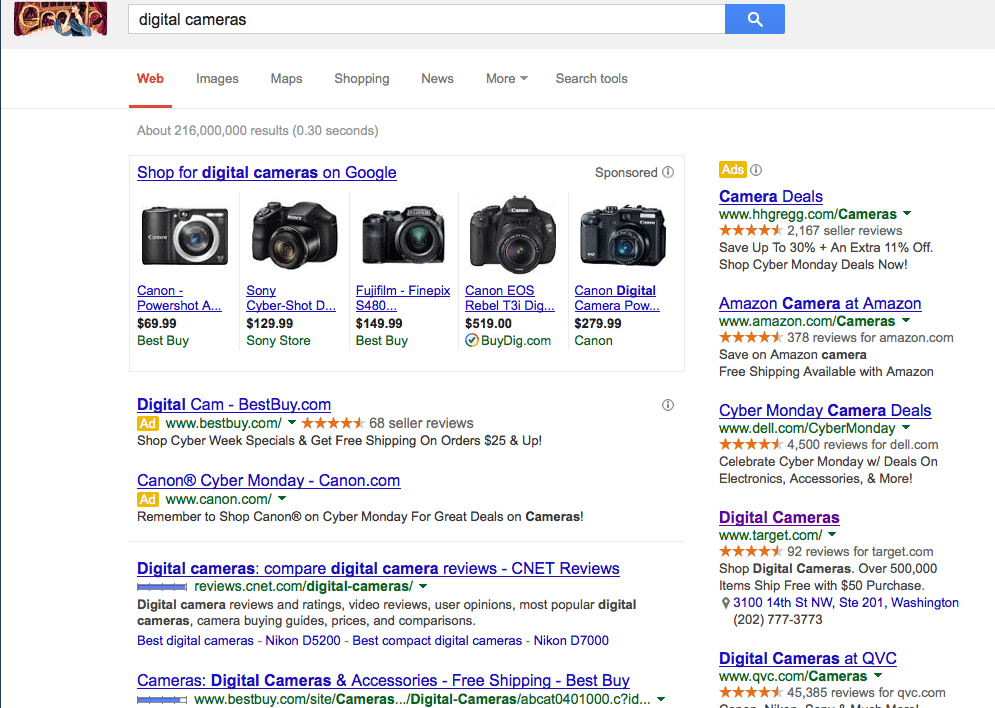Click the BuyDig trusted store checkmark badge

[471, 341]
